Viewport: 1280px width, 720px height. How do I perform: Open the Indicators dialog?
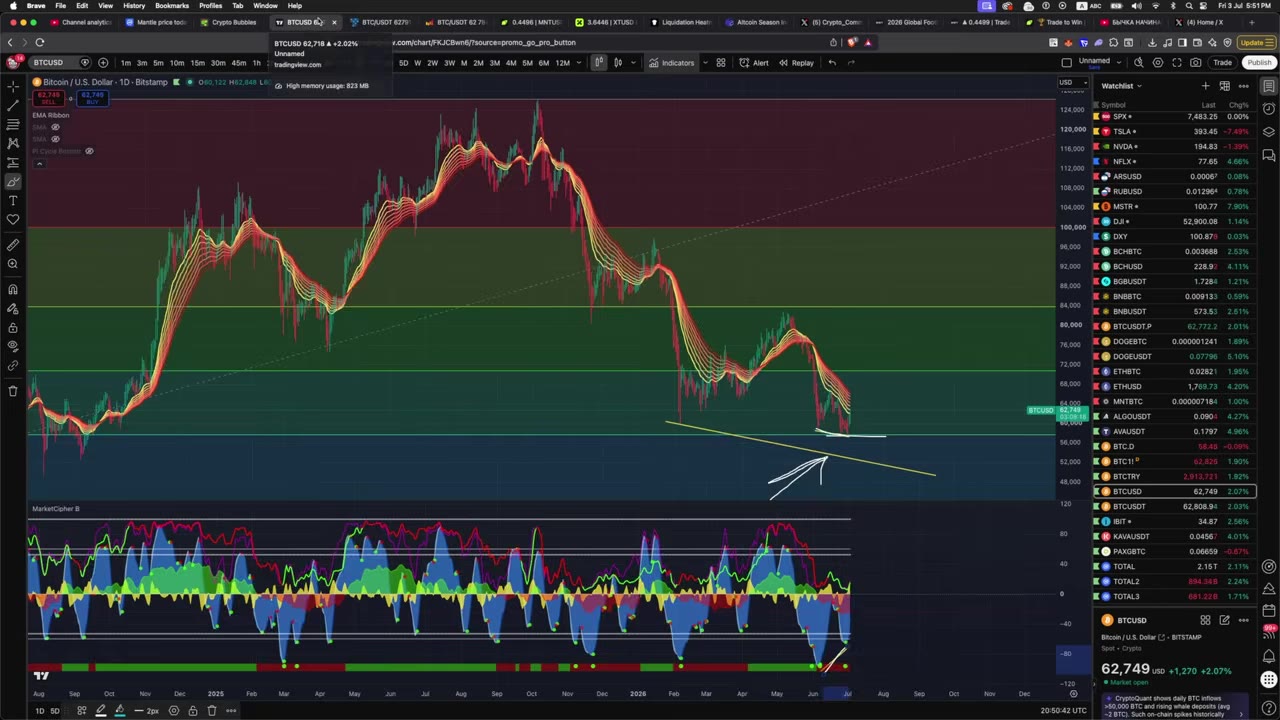point(671,63)
